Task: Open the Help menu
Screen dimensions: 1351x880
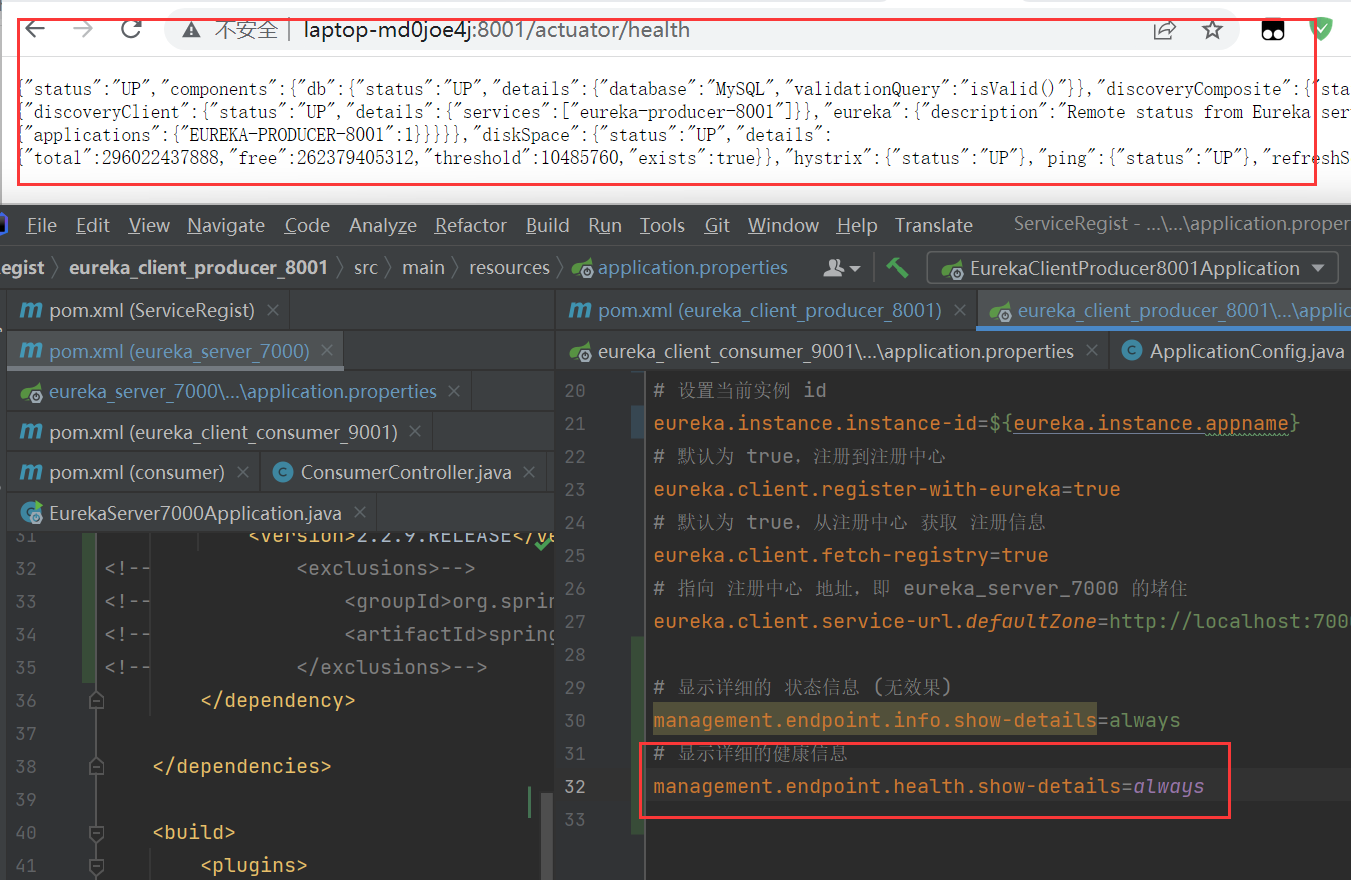Action: [857, 225]
